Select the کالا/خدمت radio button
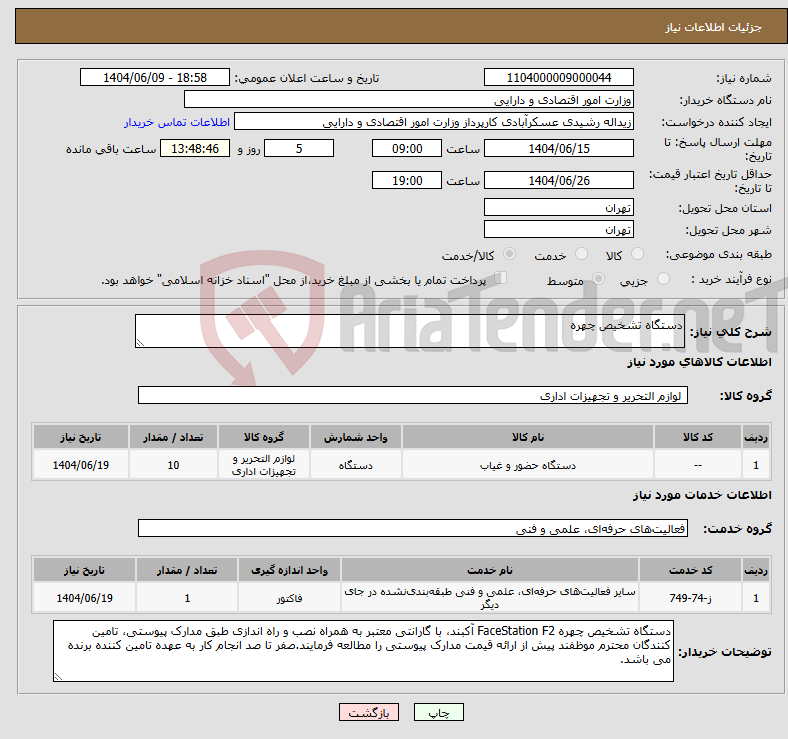The height and width of the screenshot is (739, 788). point(510,254)
